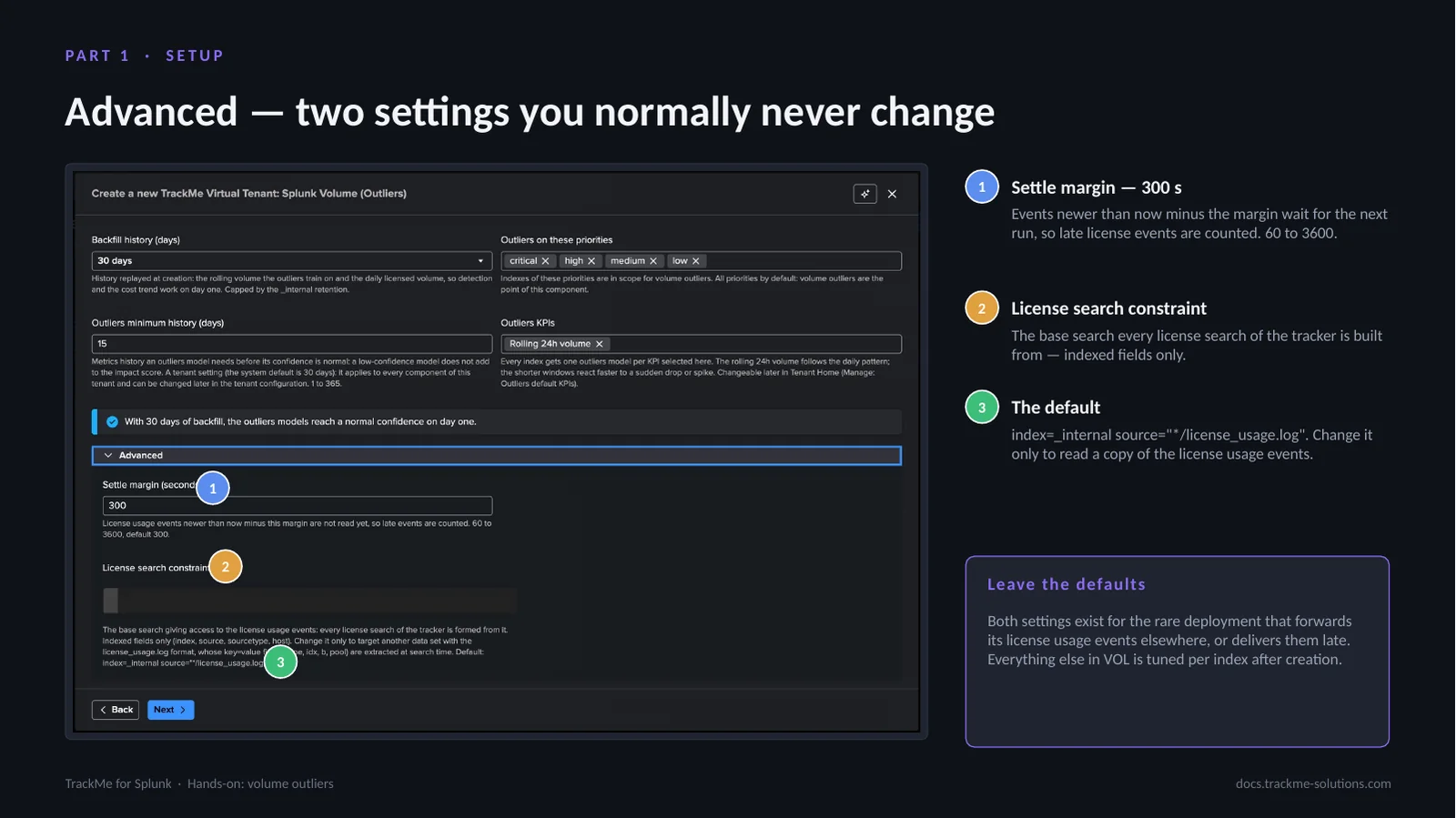Remove the Rolling 24h volume KPI
The image size is (1456, 818).
tap(599, 344)
